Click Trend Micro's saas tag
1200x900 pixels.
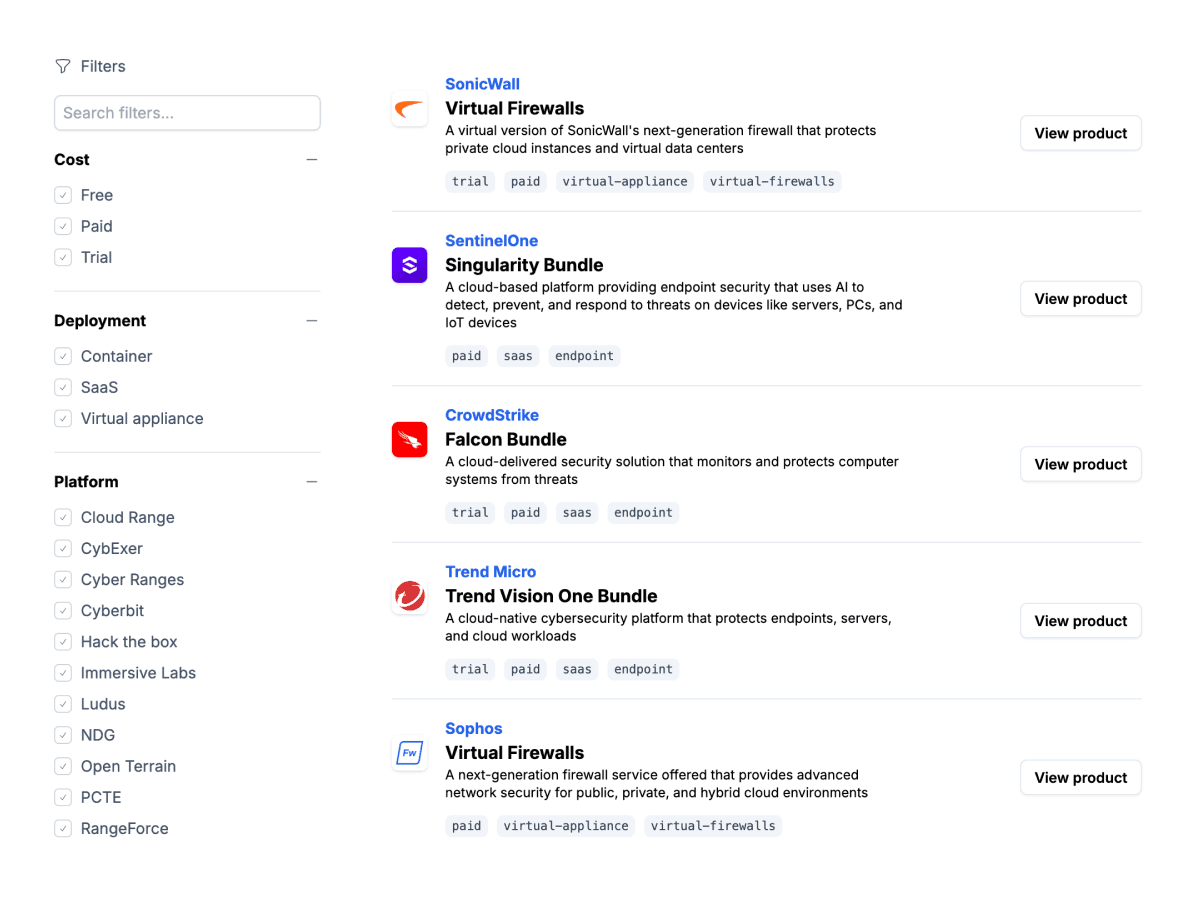click(577, 669)
